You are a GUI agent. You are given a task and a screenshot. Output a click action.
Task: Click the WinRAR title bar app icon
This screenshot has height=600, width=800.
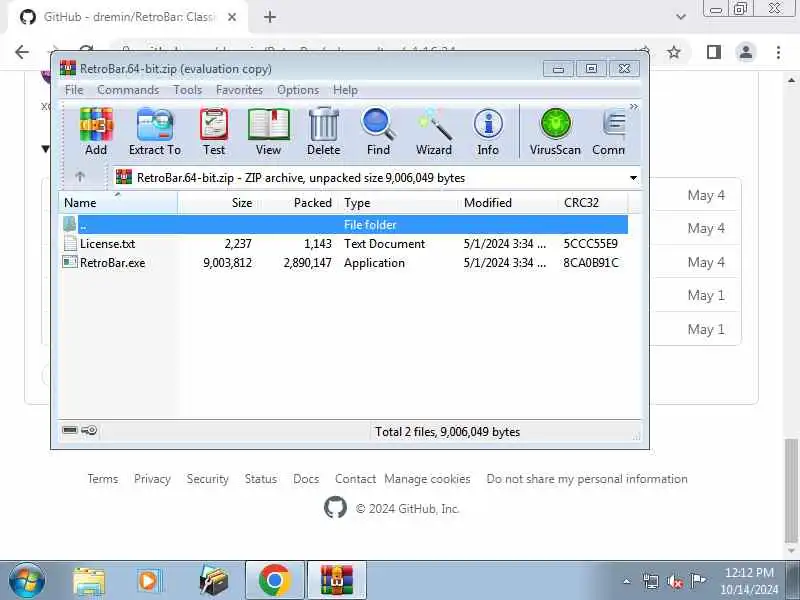click(x=68, y=68)
